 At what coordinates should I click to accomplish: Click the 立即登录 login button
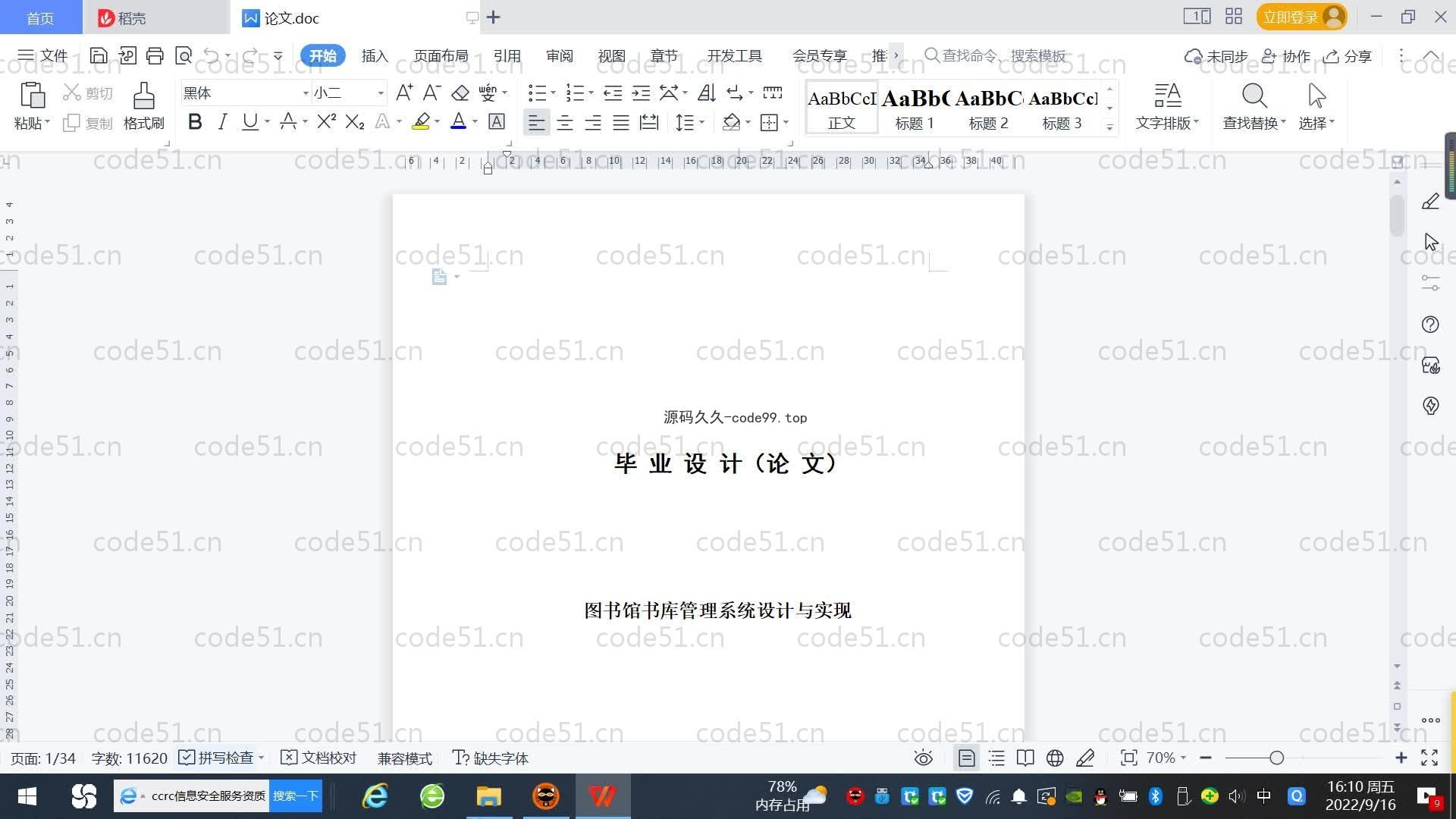(x=1301, y=17)
